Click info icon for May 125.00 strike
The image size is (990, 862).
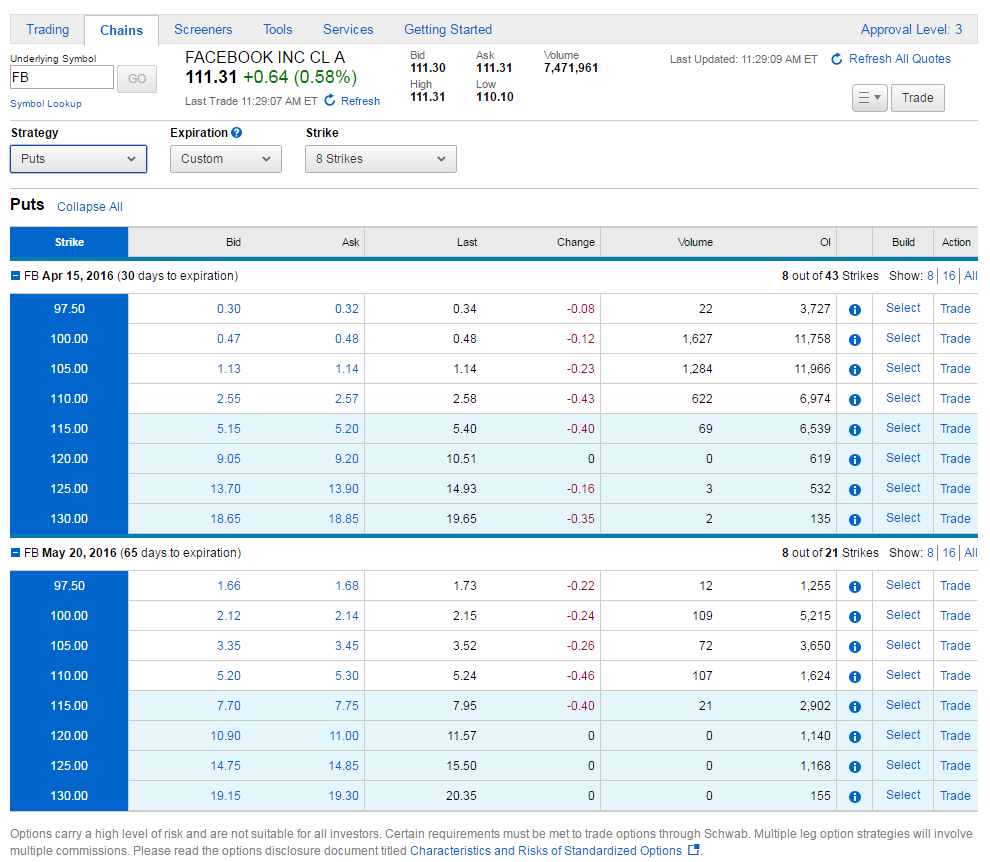coord(854,767)
